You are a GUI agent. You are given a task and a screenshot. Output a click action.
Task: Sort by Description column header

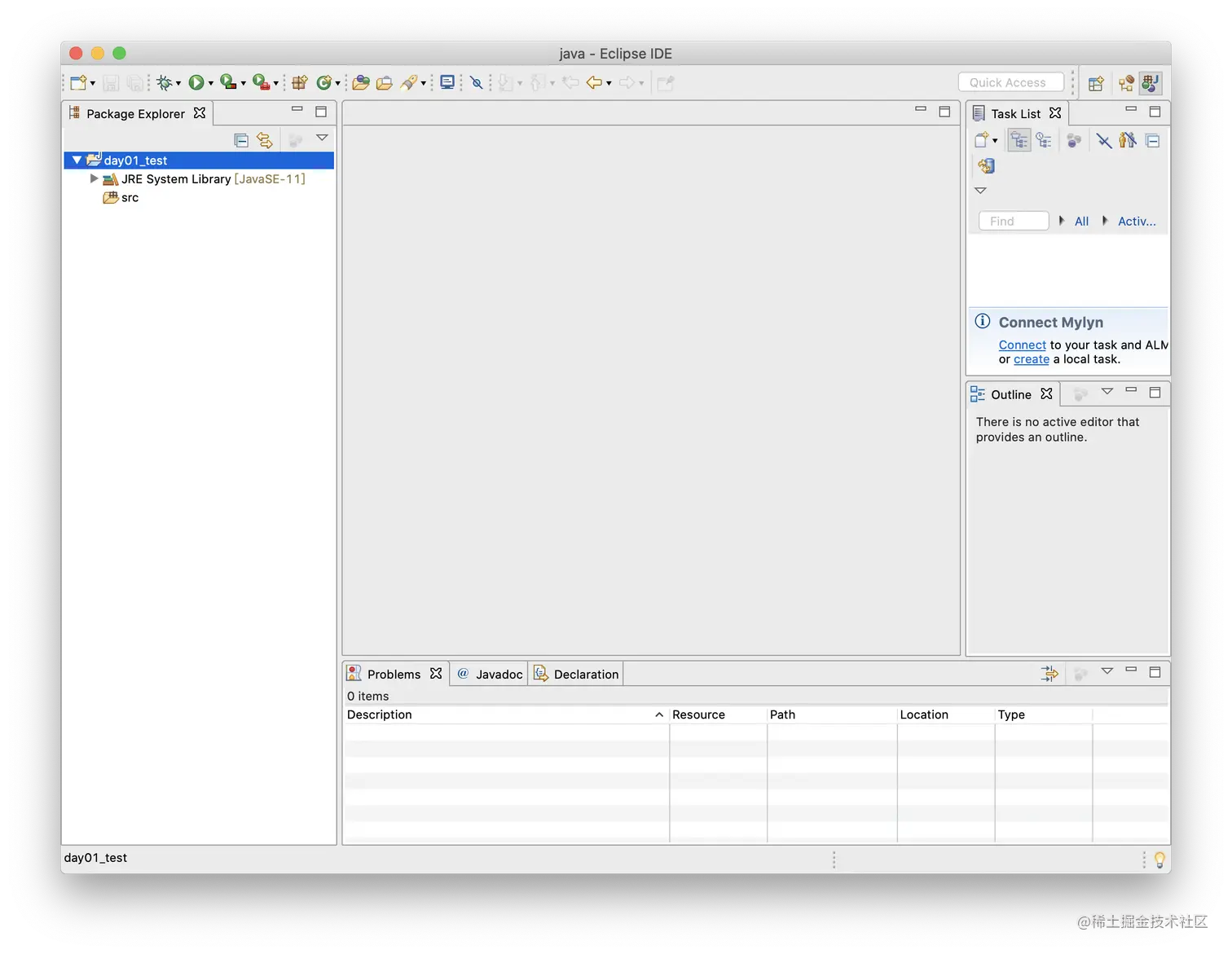[505, 714]
